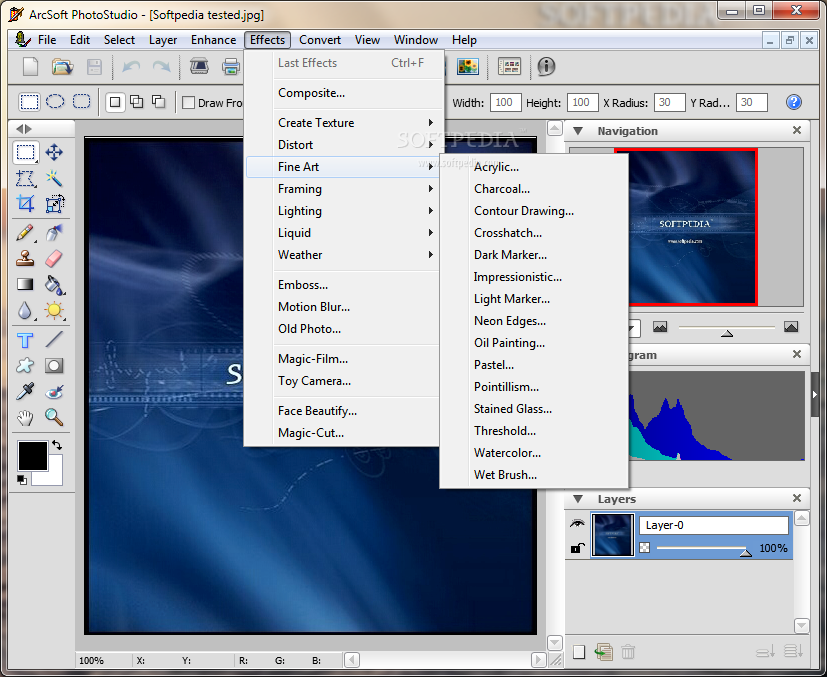The image size is (827, 677).
Task: Choose the rounded rectangle selection shape option
Action: pyautogui.click(x=81, y=101)
